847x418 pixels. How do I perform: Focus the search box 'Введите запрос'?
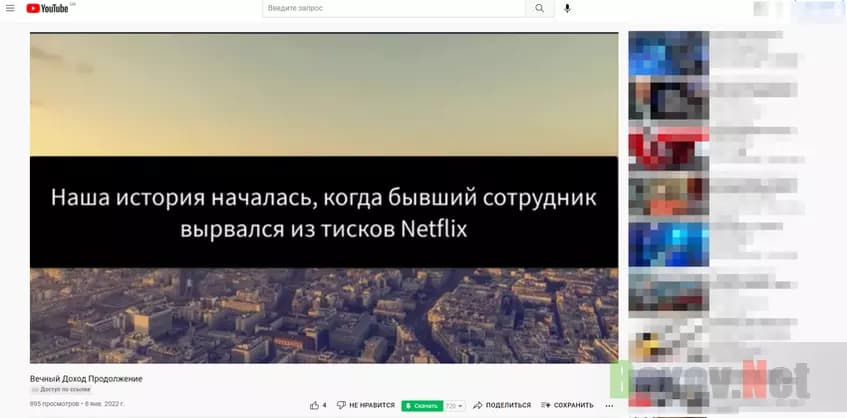394,8
